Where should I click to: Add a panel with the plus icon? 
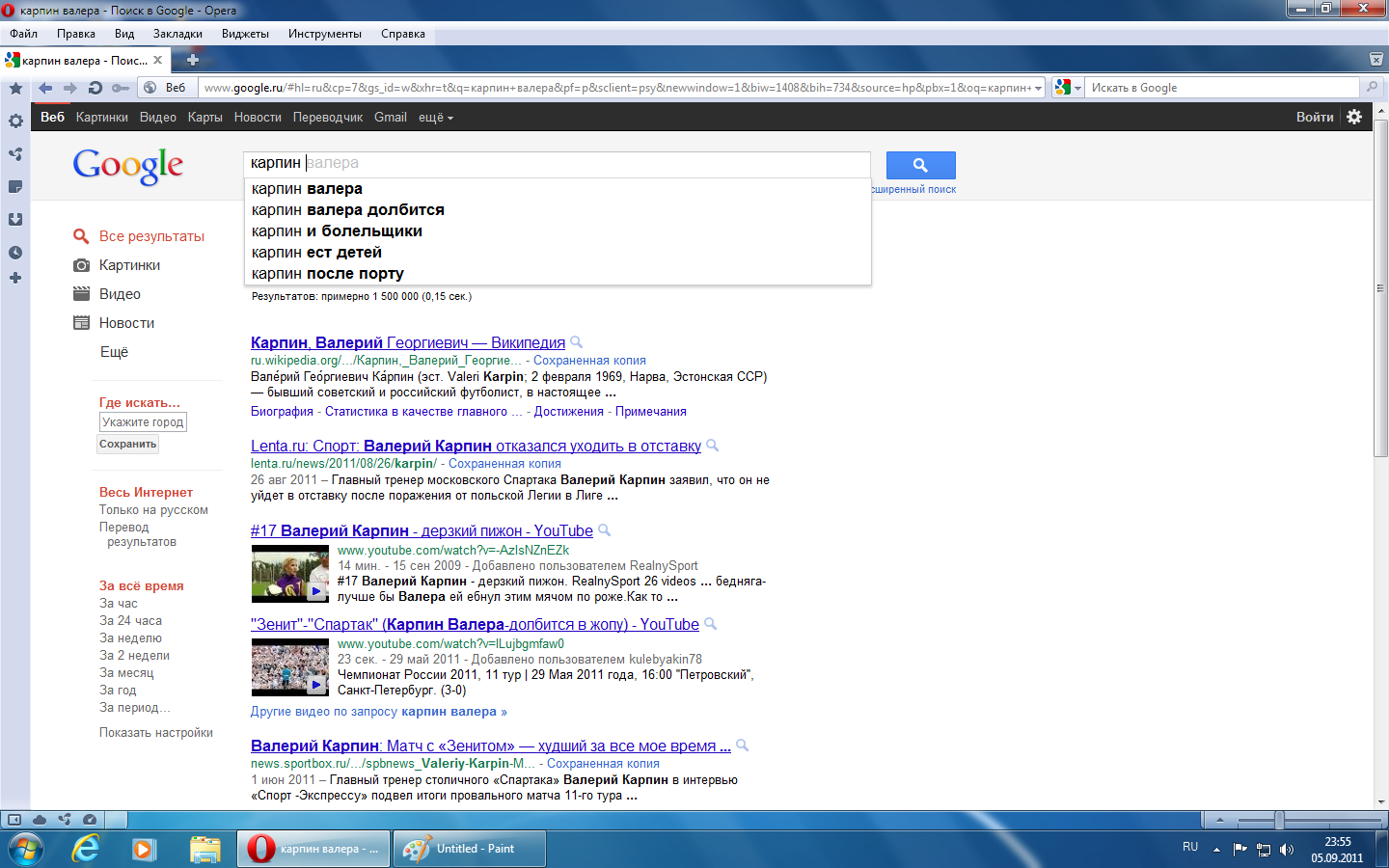click(15, 278)
